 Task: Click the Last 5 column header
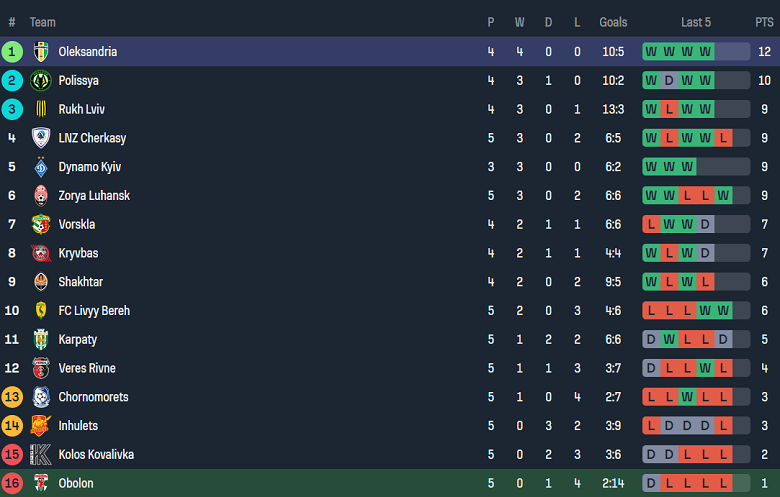click(x=696, y=22)
